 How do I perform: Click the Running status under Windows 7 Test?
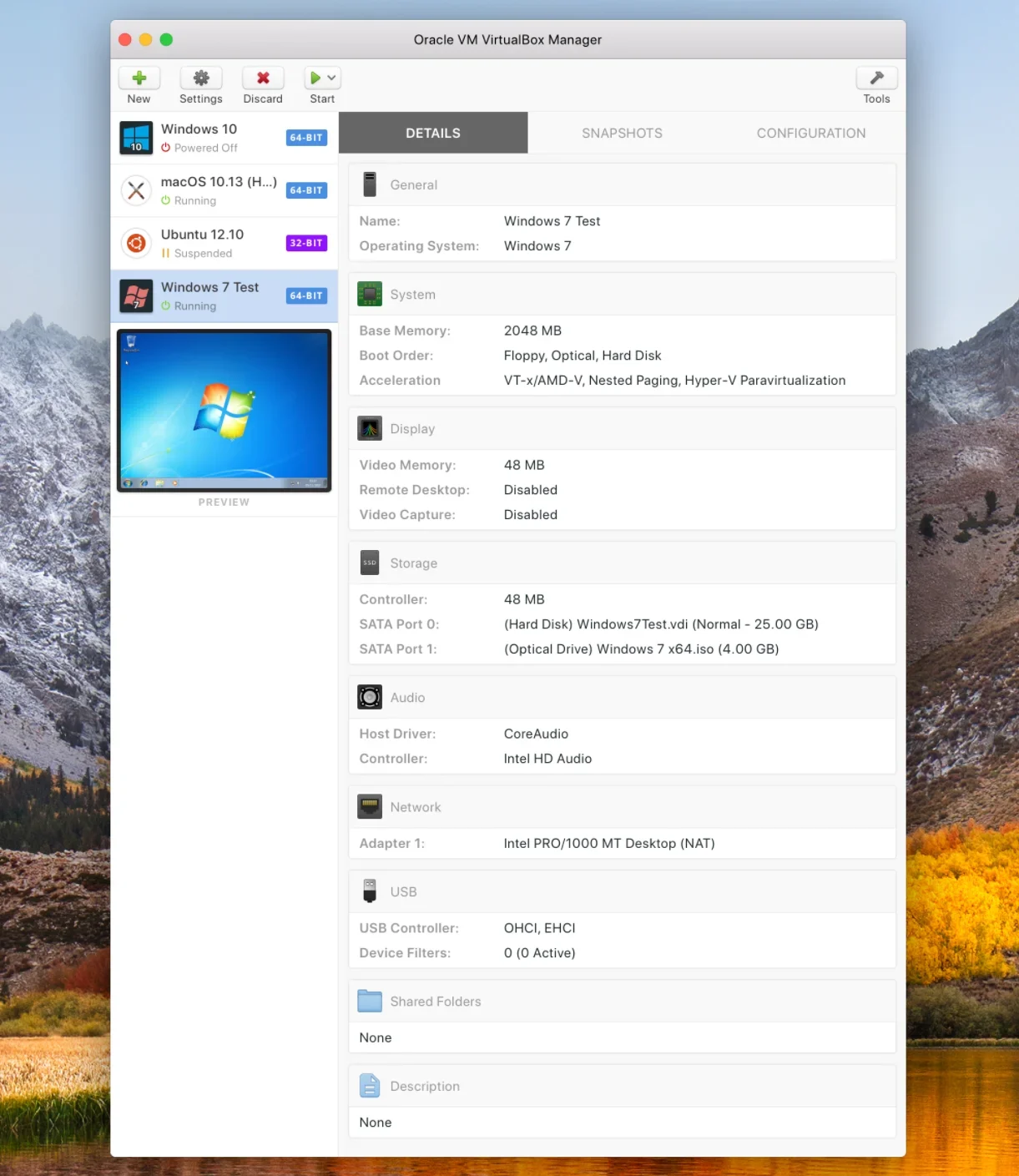[x=195, y=306]
